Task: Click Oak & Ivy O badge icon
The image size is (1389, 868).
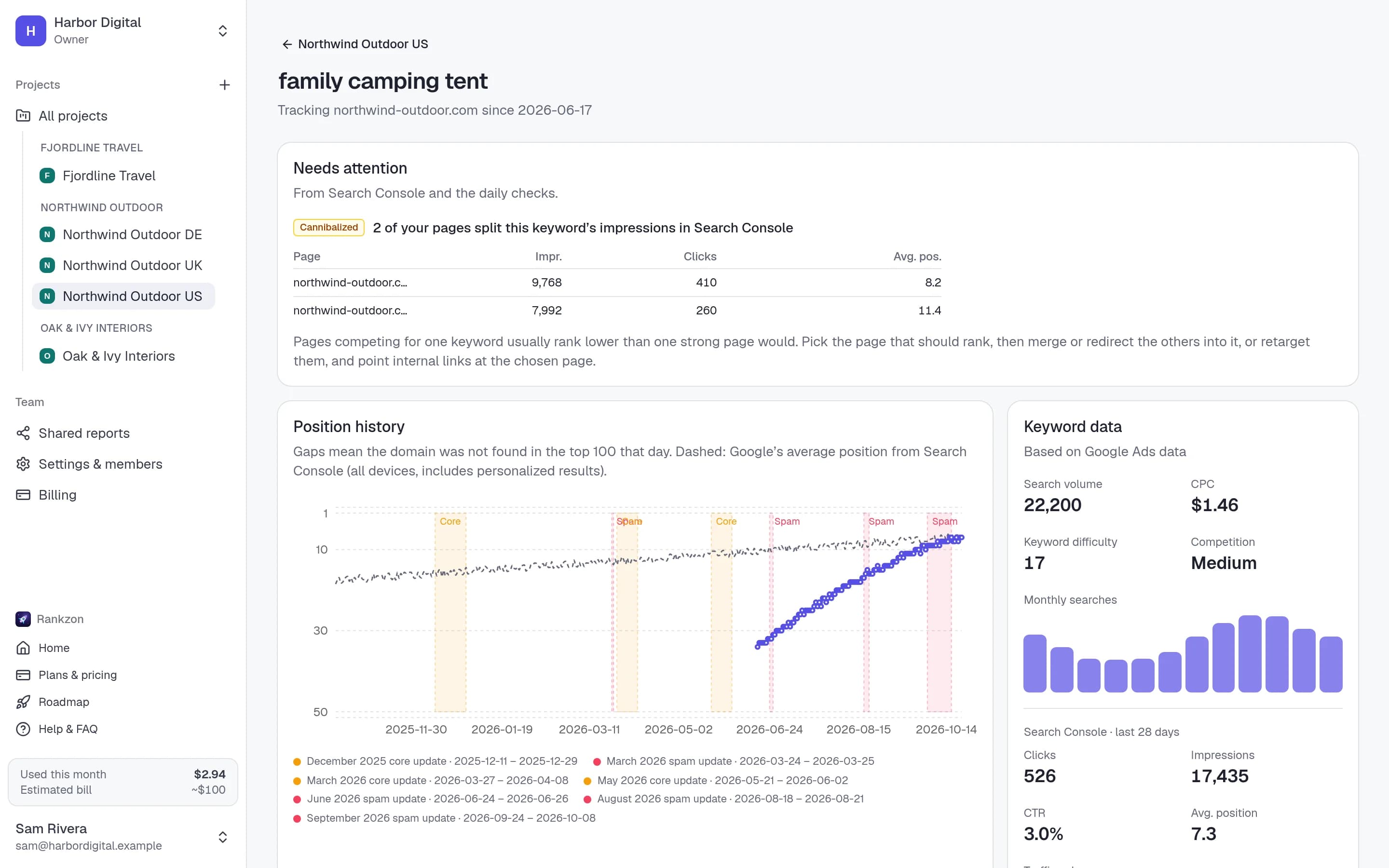Action: pyautogui.click(x=47, y=356)
